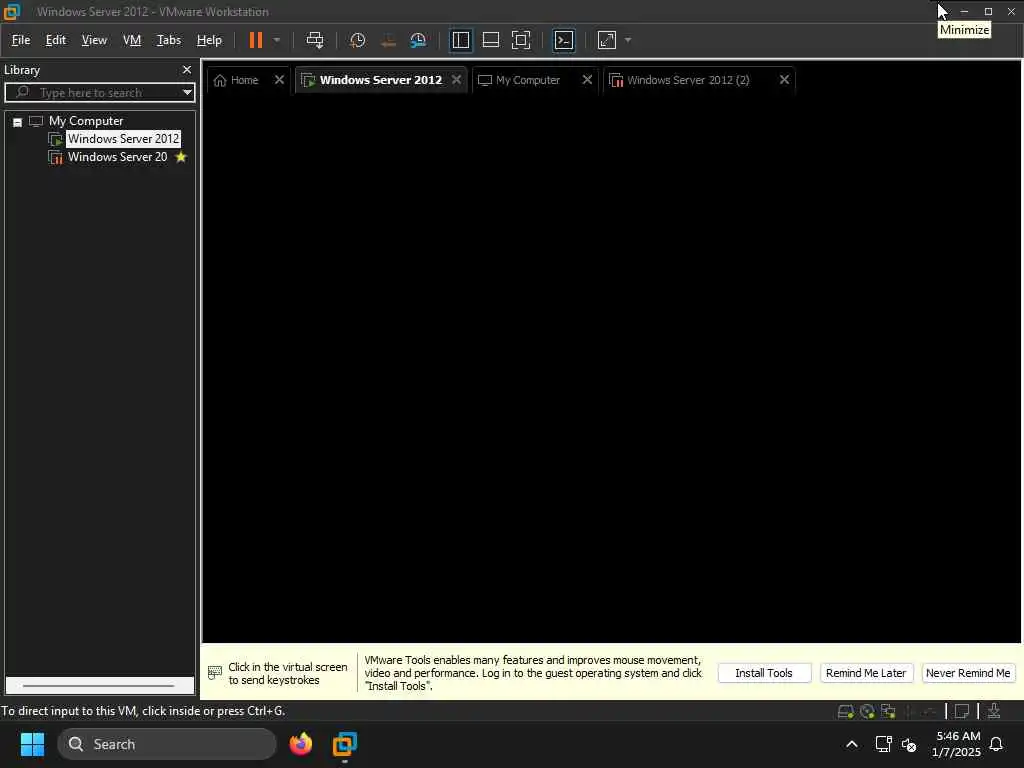
Task: Click the stretch guest display icon
Action: 607,40
